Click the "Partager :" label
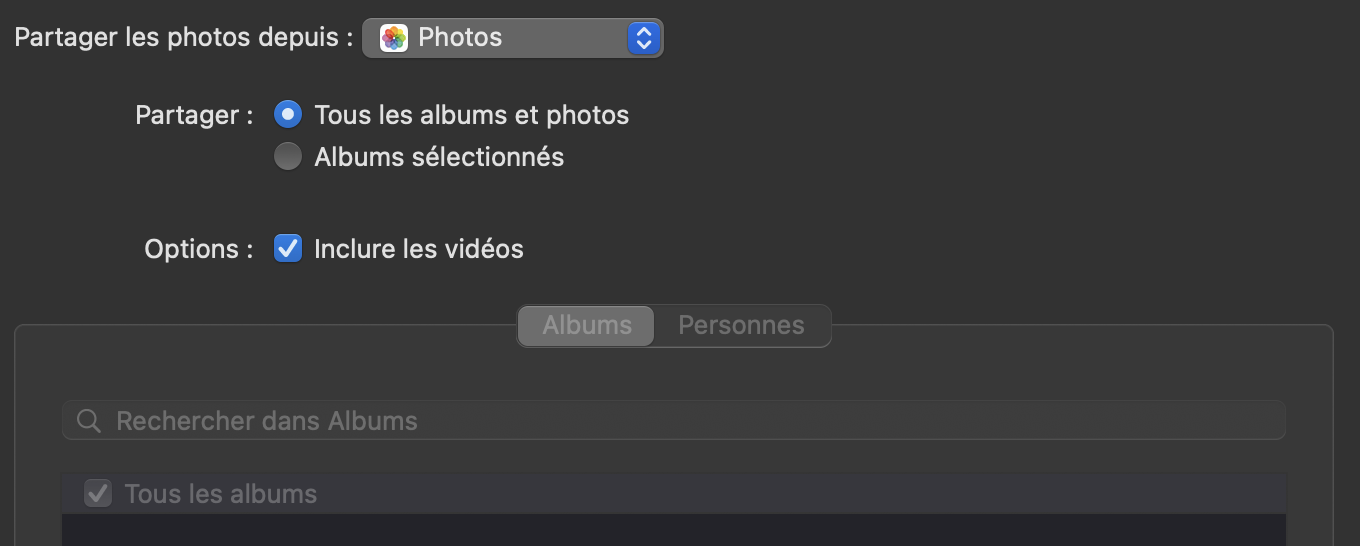 [194, 115]
